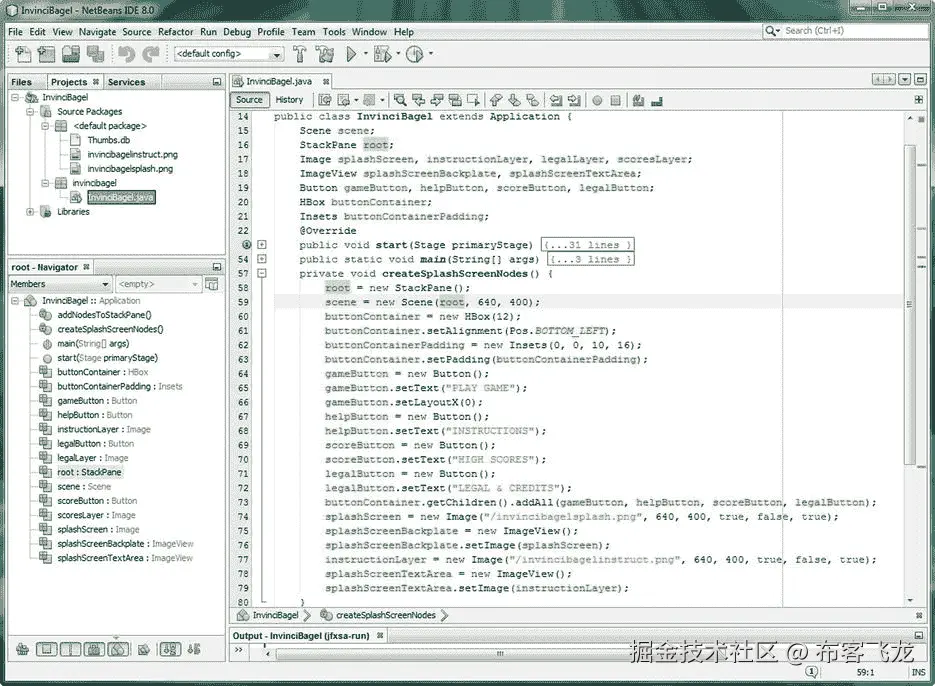Open the Profile Project dropdown arrow
The height and width of the screenshot is (686, 935).
(431, 54)
